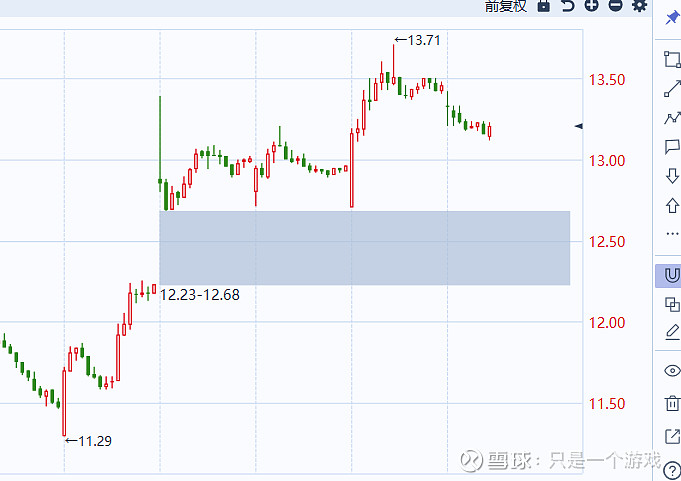Open chart settings with the gear icon
Viewport: 681px width, 481px height.
point(639,6)
